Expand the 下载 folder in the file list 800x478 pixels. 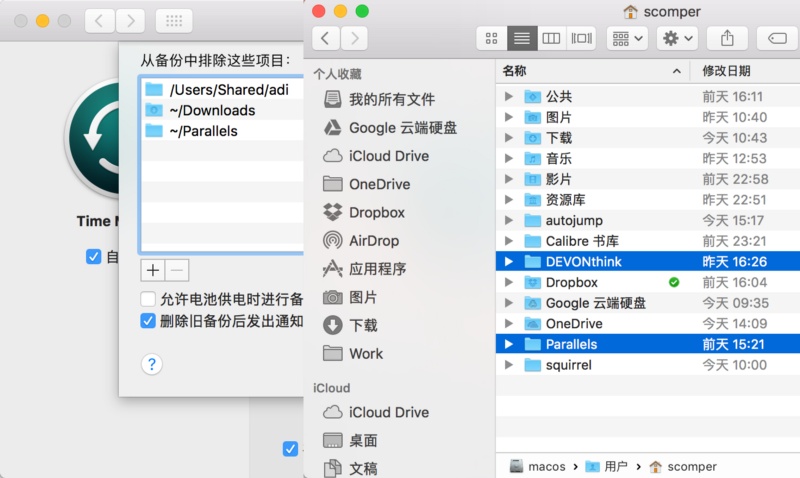click(x=509, y=138)
